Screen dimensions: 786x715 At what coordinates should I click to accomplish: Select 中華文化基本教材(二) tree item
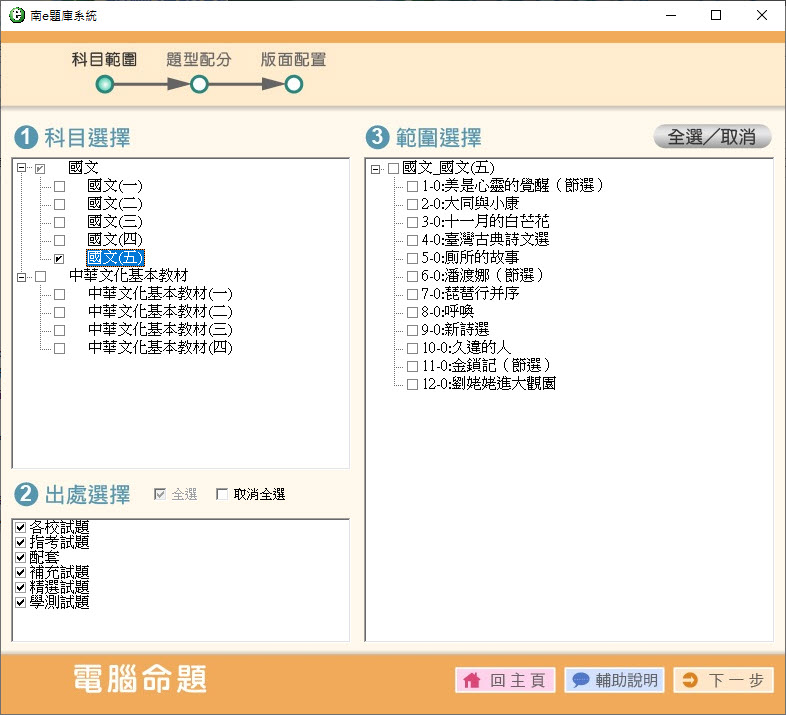[x=160, y=312]
